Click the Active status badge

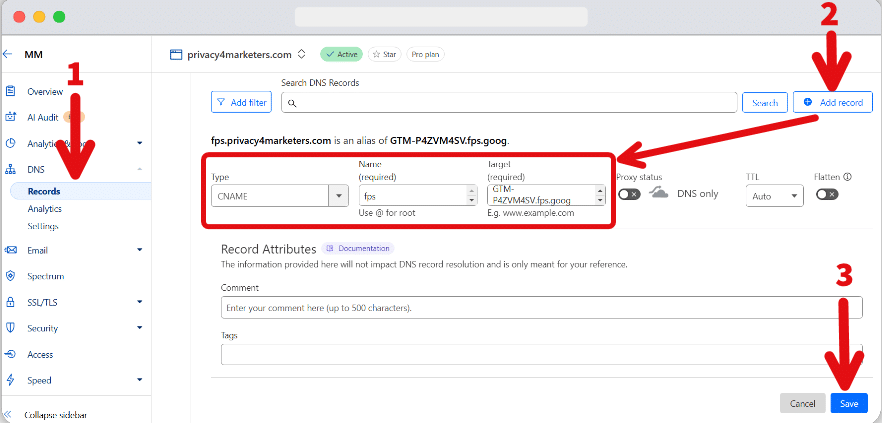coord(341,55)
